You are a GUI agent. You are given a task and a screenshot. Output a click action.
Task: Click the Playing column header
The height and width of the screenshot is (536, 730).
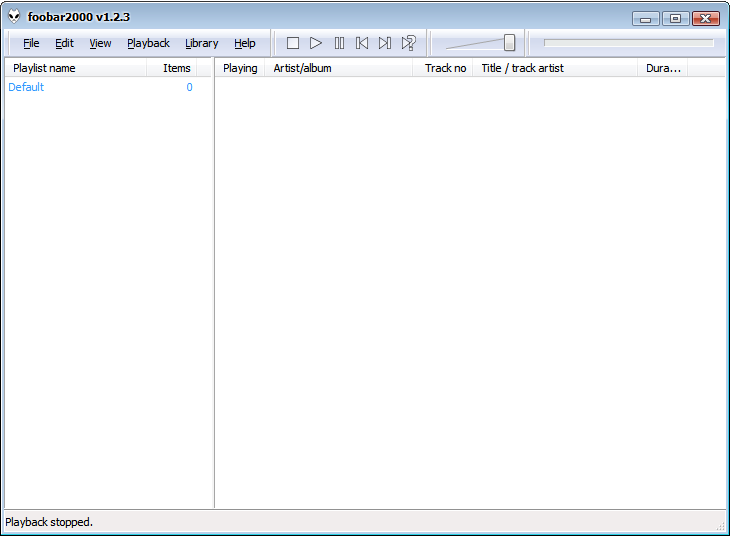click(240, 68)
